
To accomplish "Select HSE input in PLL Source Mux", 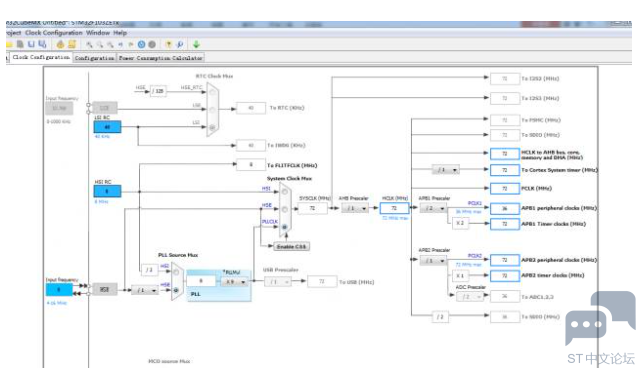I will tap(176, 290).
